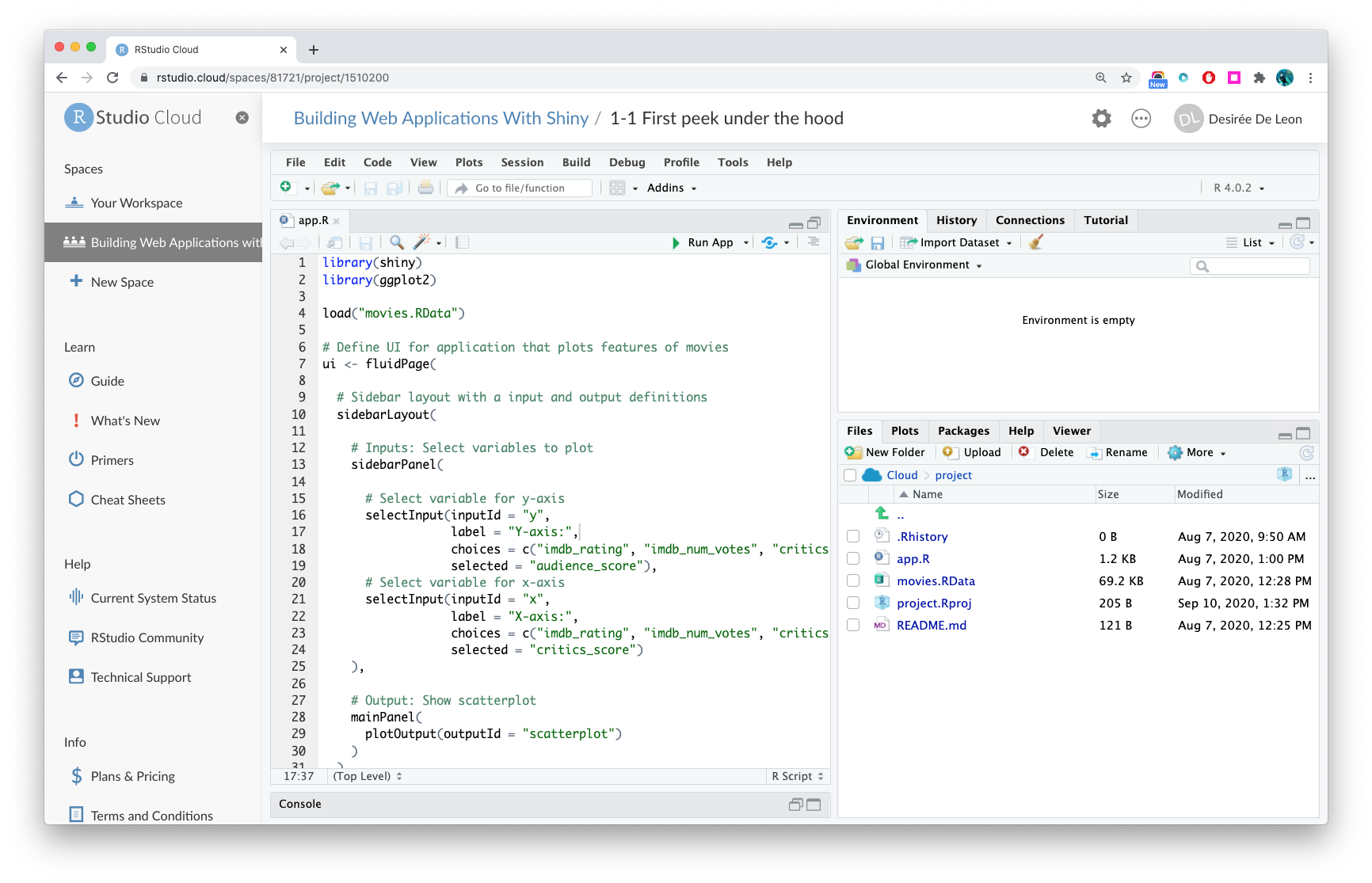Switch to the Packages tab
The height and width of the screenshot is (883, 1372).
(x=963, y=431)
